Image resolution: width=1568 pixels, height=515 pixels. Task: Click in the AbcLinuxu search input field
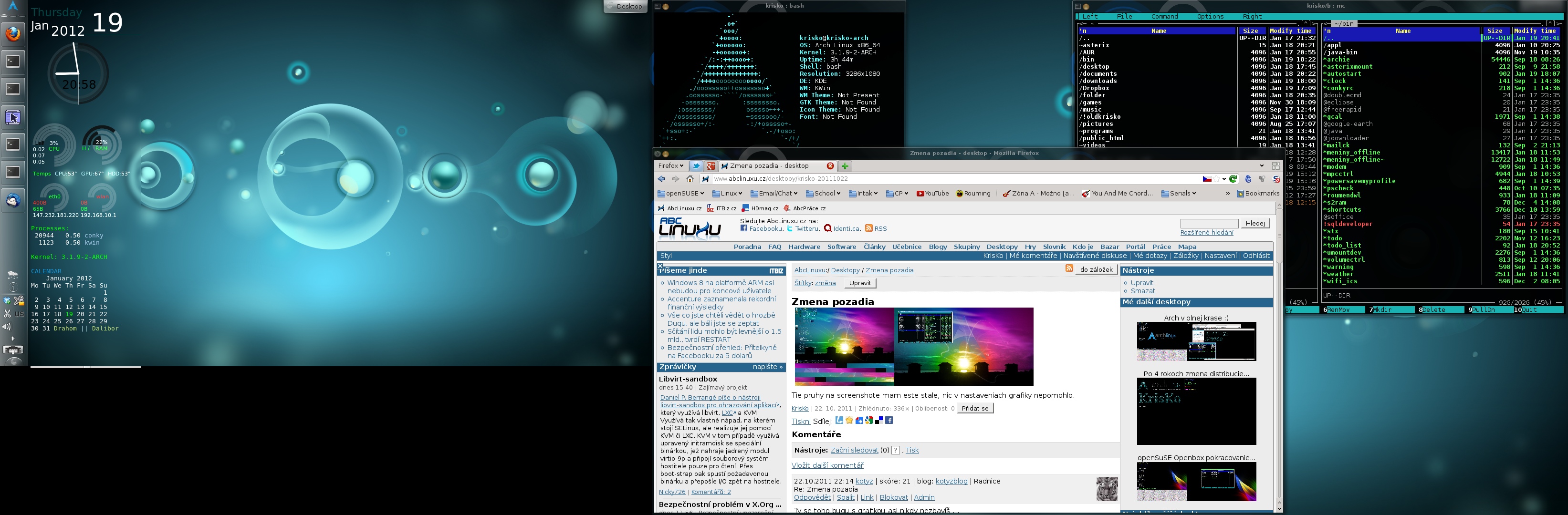(1209, 223)
